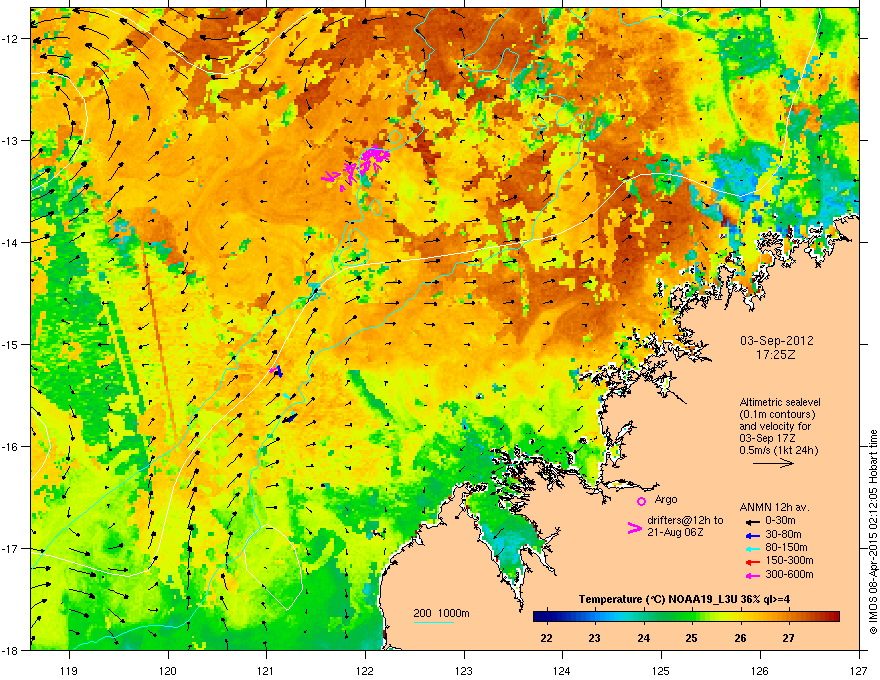This screenshot has height=680, width=880.
Task: Click the red 150-300m legend arrow
Action: pyautogui.click(x=752, y=562)
